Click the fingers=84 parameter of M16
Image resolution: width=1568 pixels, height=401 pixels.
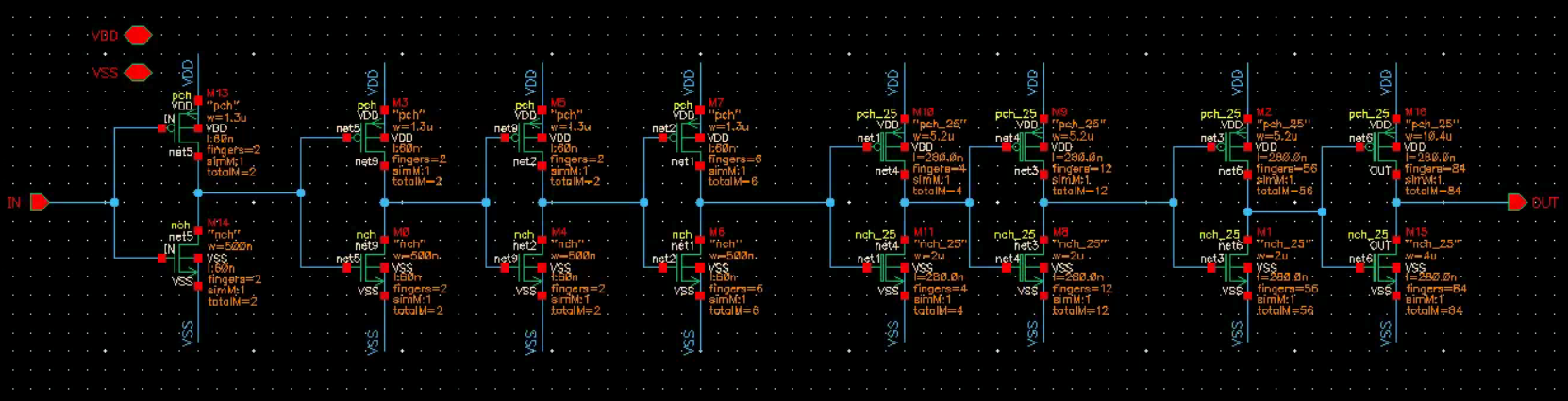pyautogui.click(x=1434, y=169)
